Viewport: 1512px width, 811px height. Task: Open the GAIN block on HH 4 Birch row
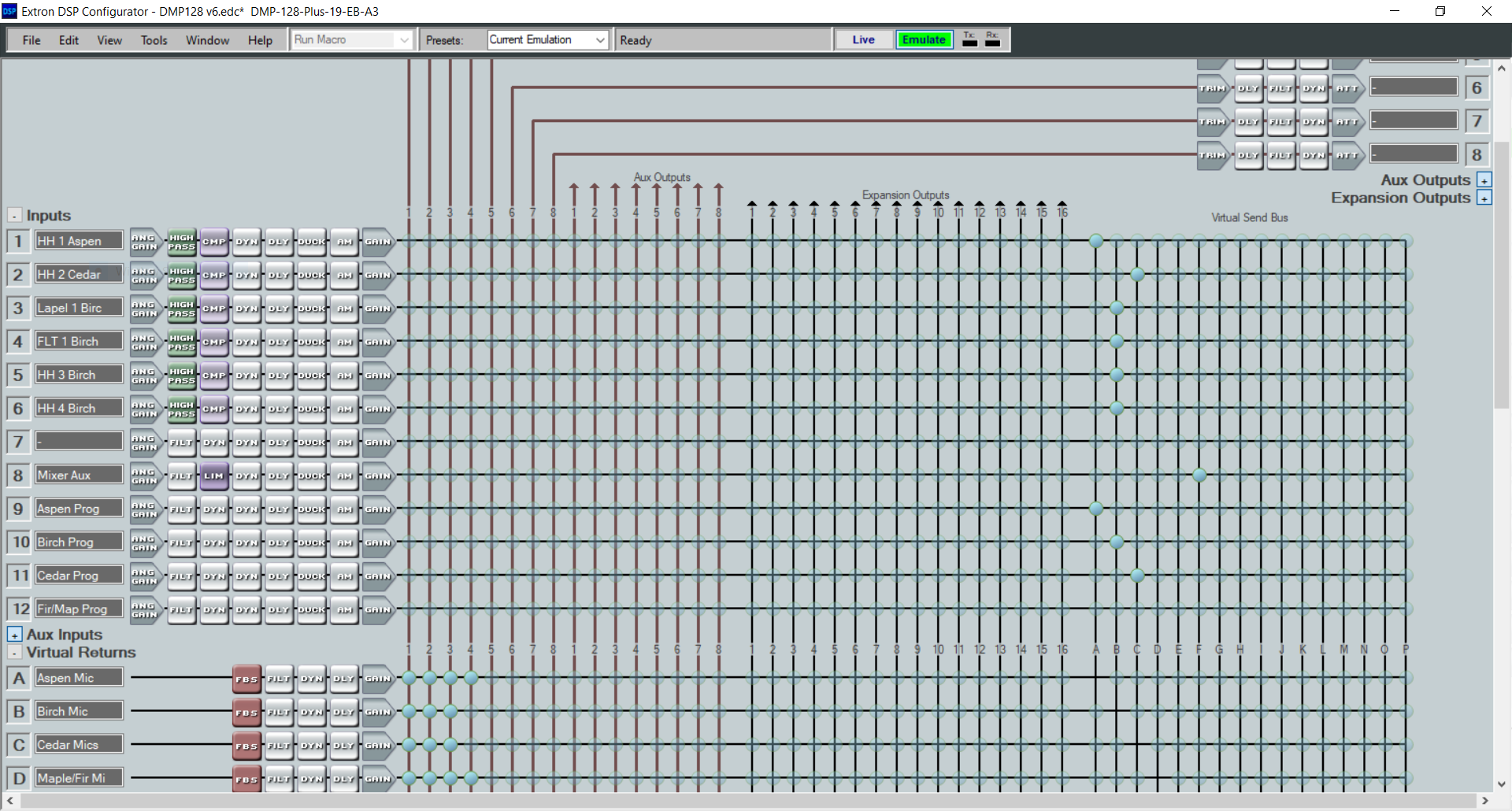(378, 409)
